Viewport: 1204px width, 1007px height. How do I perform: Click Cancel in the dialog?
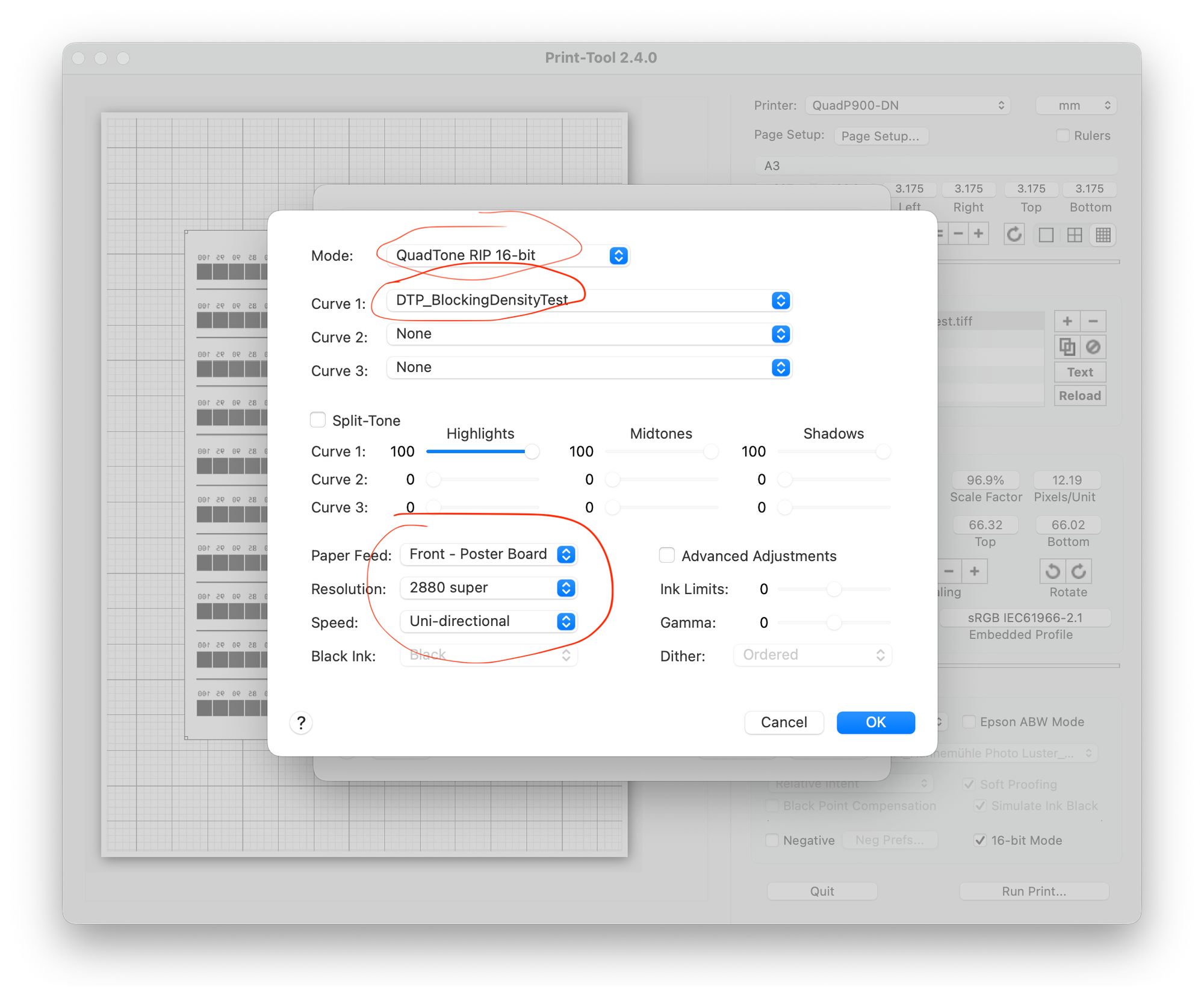click(x=784, y=722)
